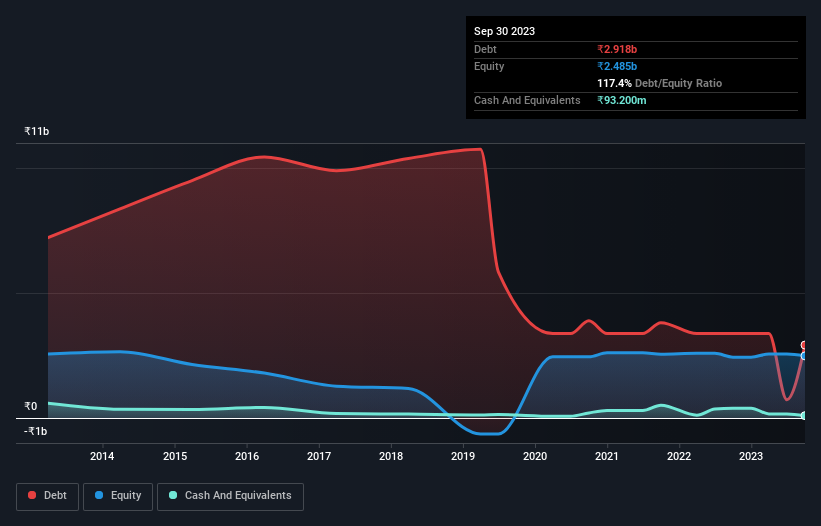Screen dimensions: 821x526
Task: Click the tooltip Cash And Equivalents label
Action: coord(527,100)
